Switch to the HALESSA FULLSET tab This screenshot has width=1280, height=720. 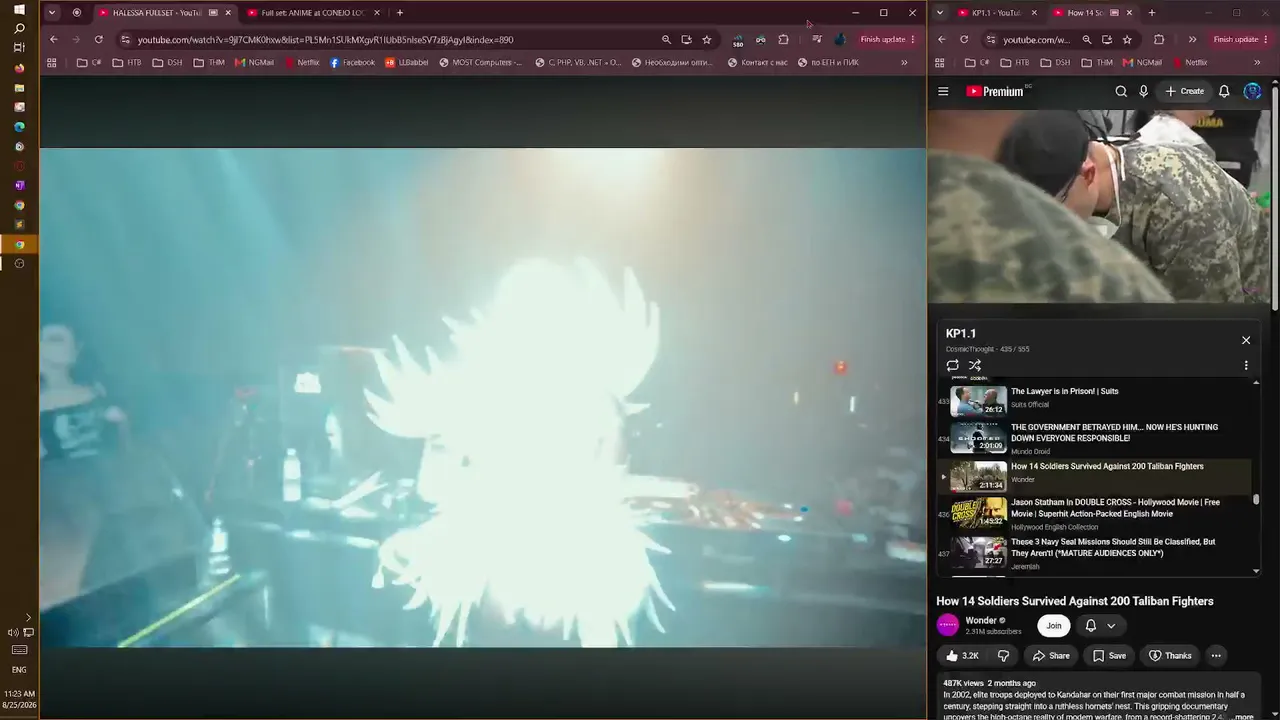(158, 13)
